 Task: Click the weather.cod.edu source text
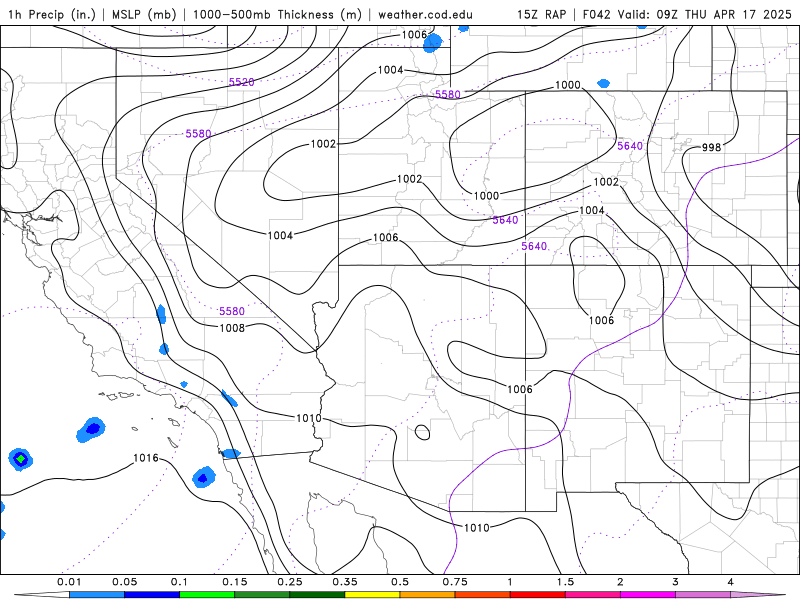coord(425,14)
